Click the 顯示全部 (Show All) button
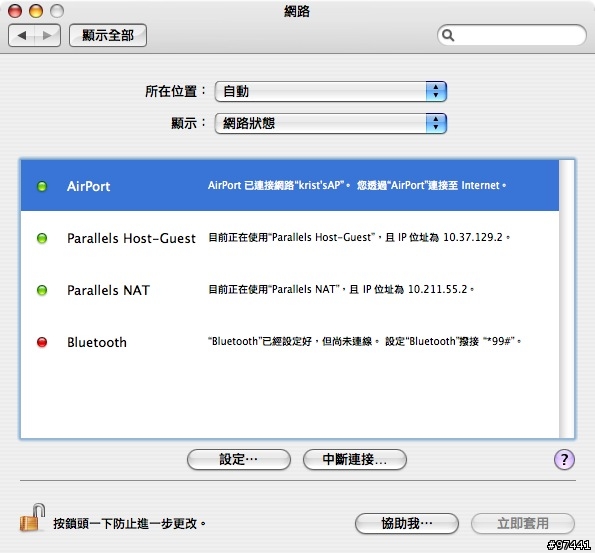The image size is (595, 553). pyautogui.click(x=108, y=36)
